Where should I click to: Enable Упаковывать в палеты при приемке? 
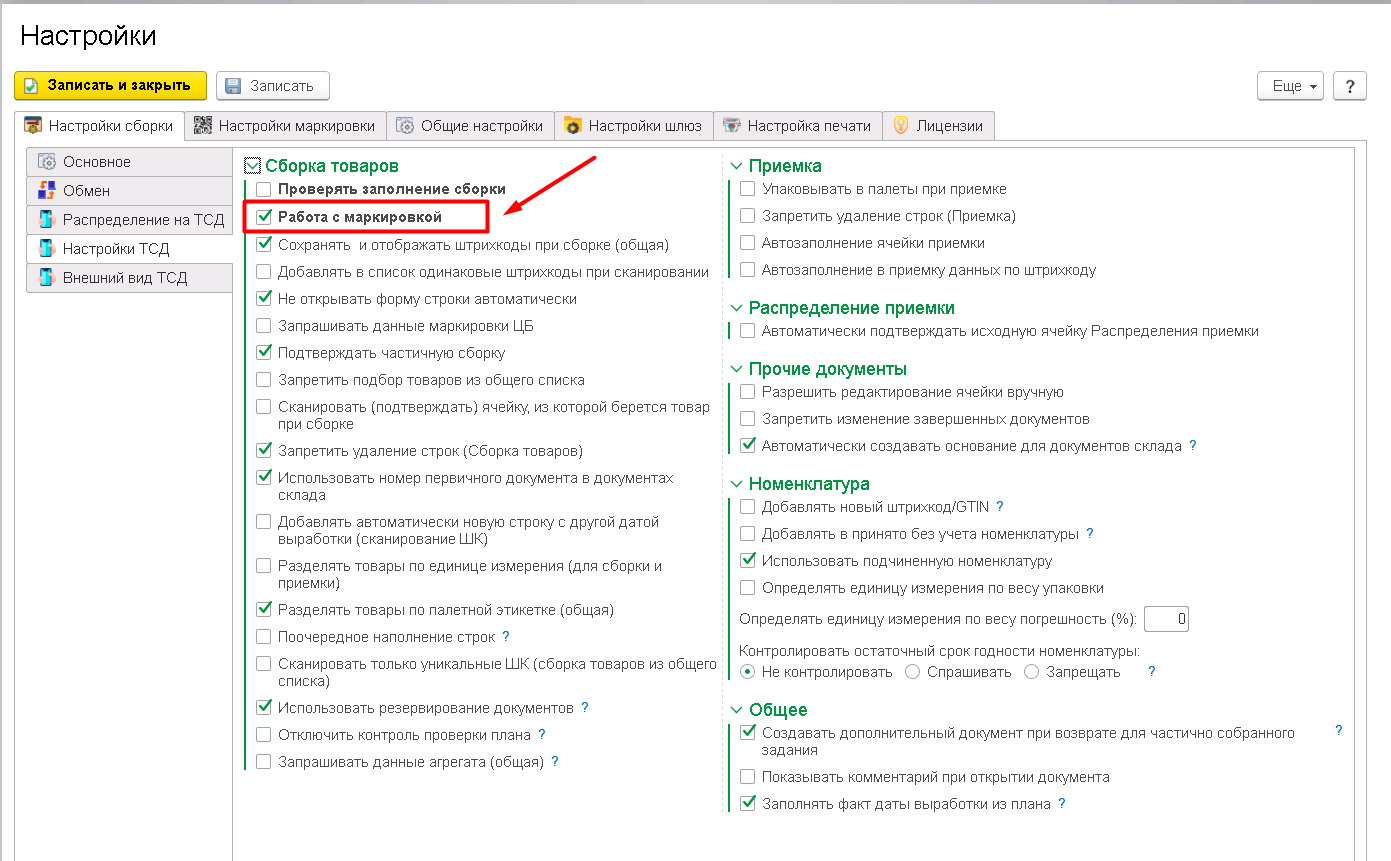click(748, 189)
